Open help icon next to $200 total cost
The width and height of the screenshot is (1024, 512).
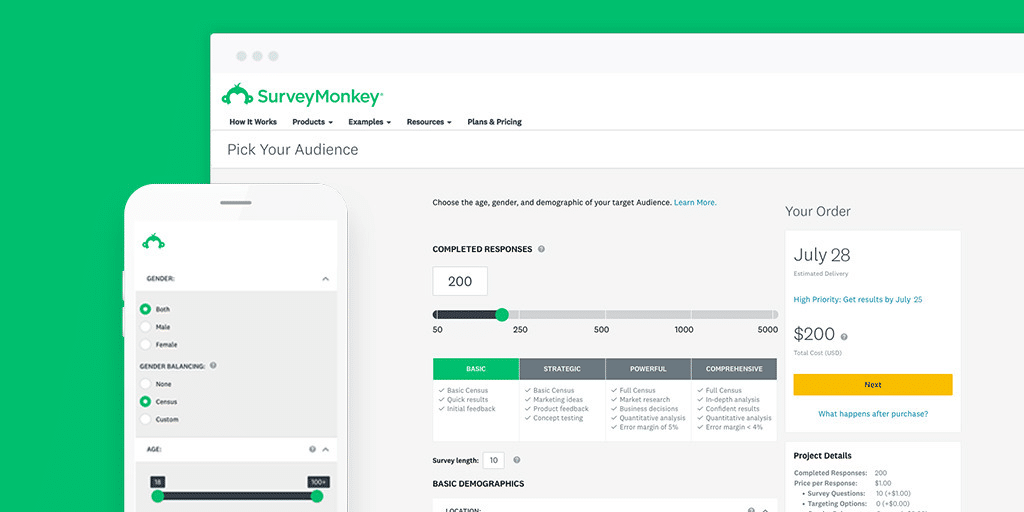(x=844, y=337)
